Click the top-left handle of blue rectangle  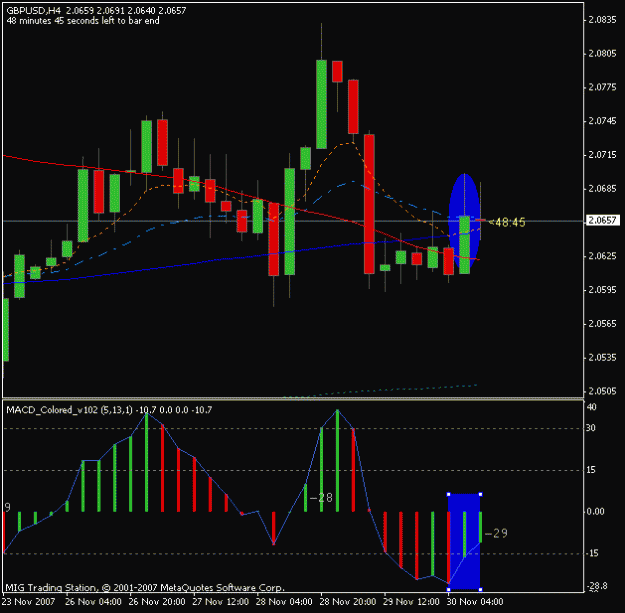click(x=449, y=494)
